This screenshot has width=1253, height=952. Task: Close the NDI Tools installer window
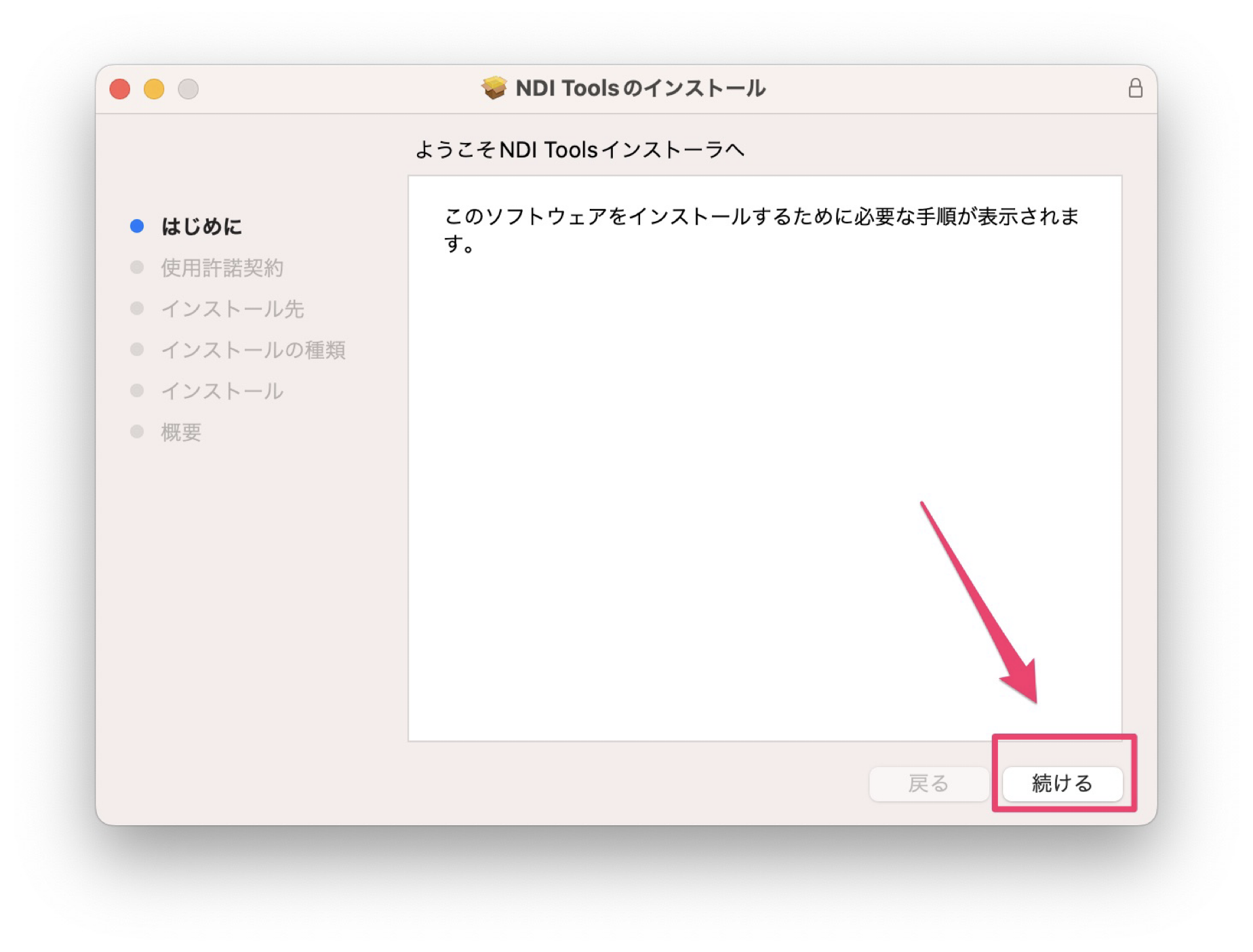click(120, 89)
